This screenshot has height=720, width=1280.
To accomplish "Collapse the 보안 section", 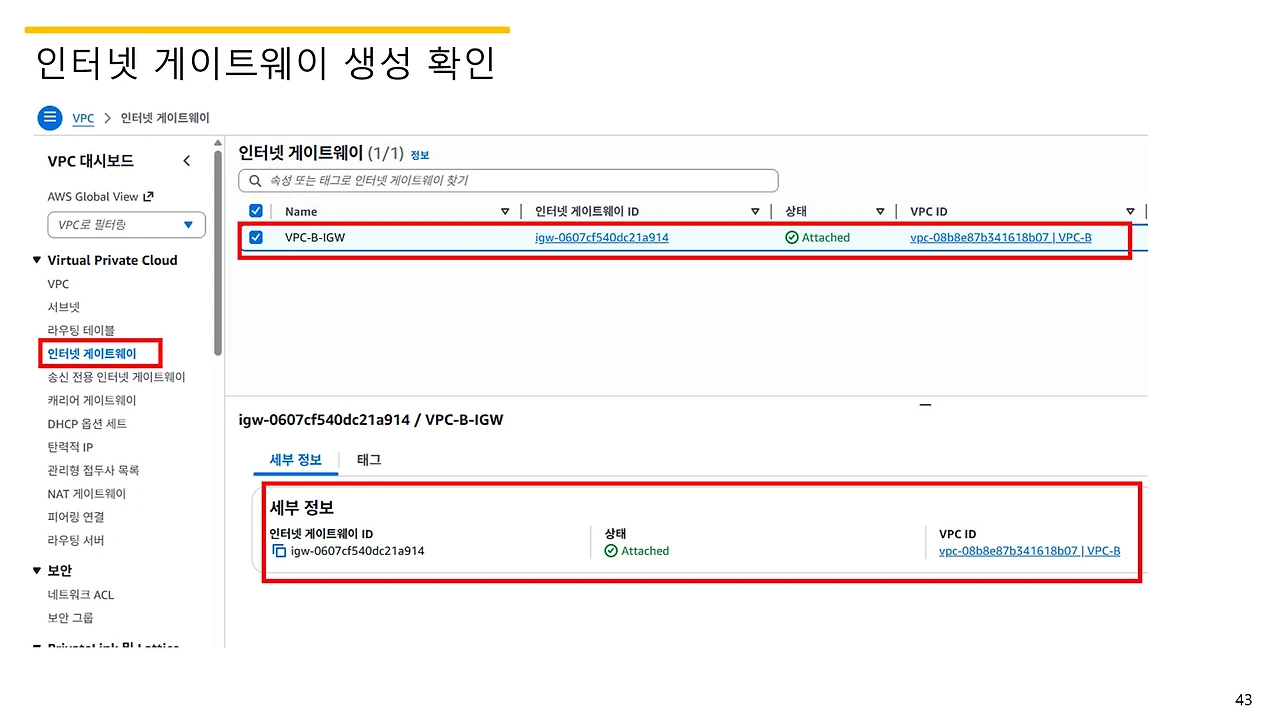I will (37, 571).
